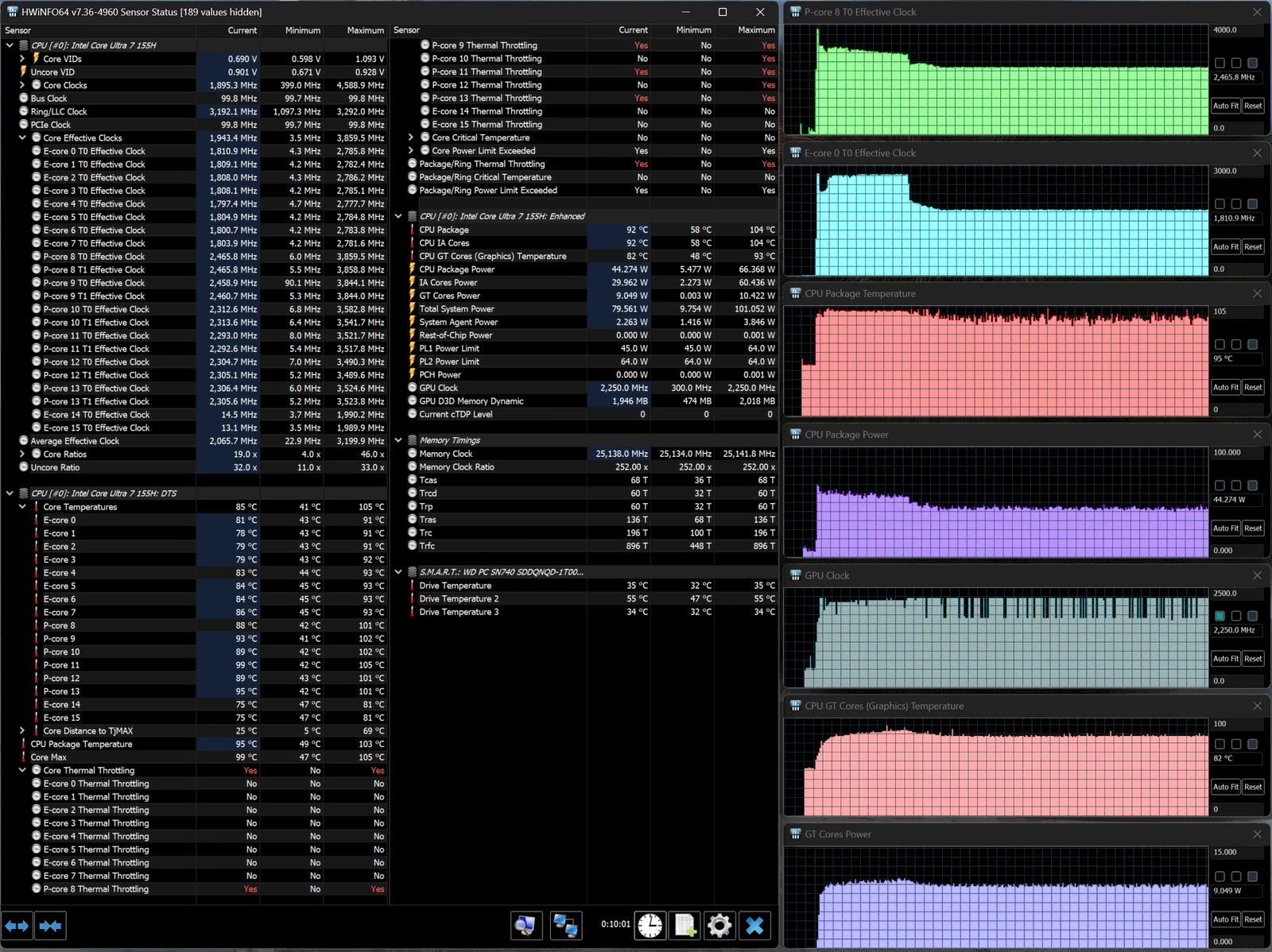Click the thermometer icon beside Drive Temperature 2
The image size is (1272, 952).
(412, 598)
